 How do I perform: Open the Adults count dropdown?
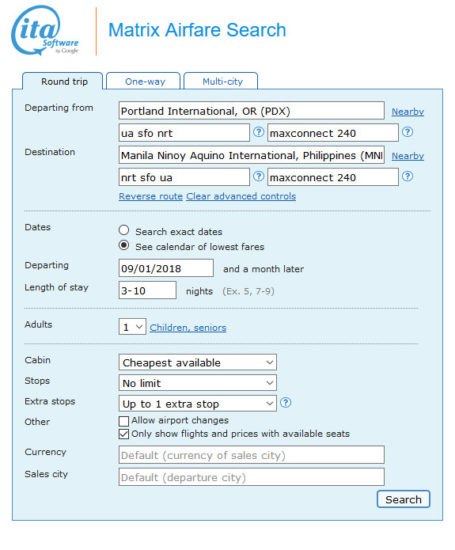pos(132,327)
